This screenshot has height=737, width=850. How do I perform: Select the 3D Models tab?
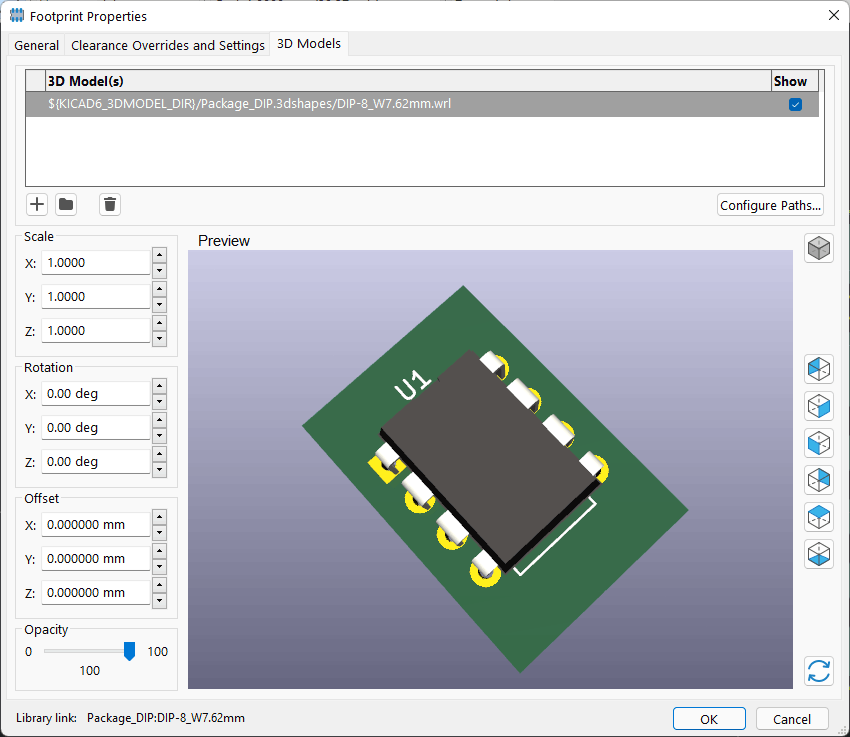[x=309, y=43]
